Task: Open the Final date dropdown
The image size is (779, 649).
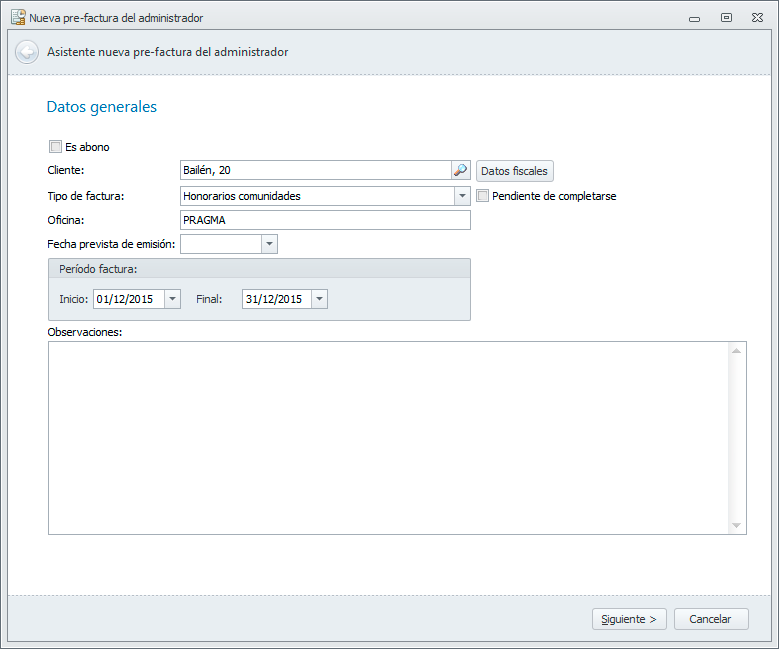Action: 319,299
